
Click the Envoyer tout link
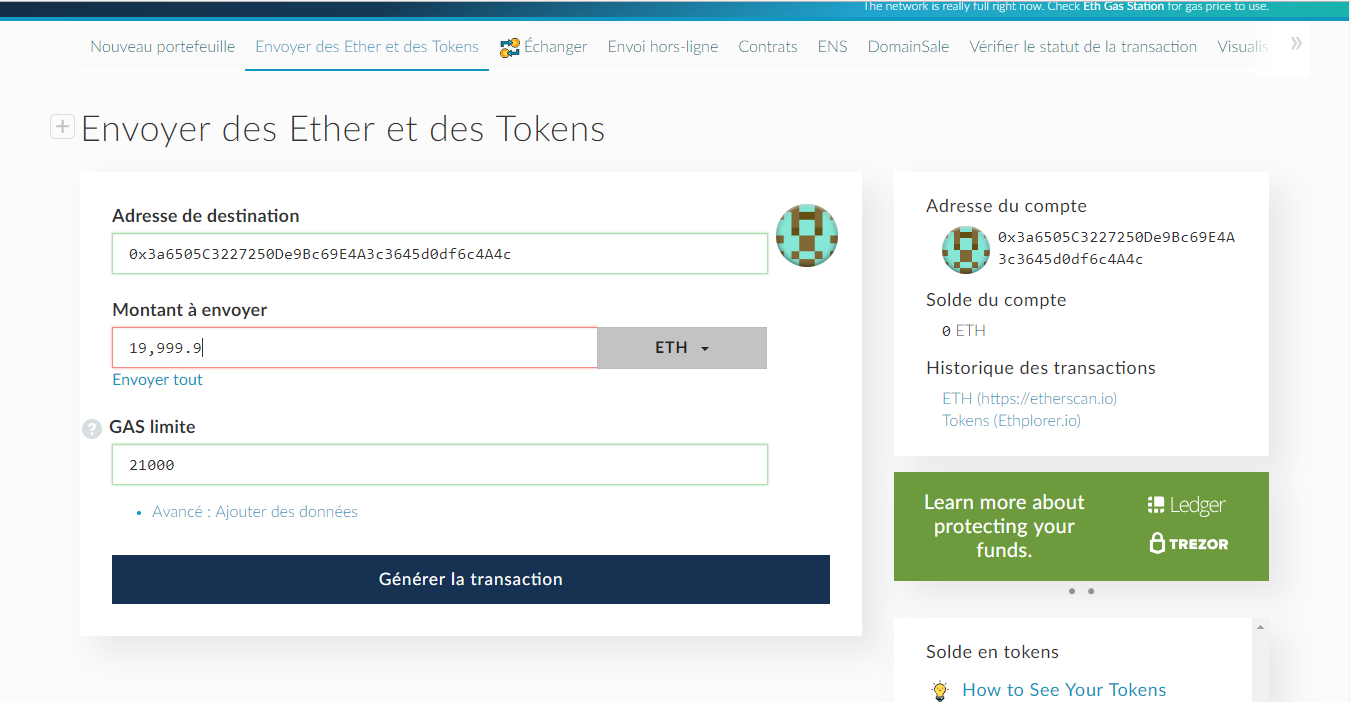[x=157, y=380]
